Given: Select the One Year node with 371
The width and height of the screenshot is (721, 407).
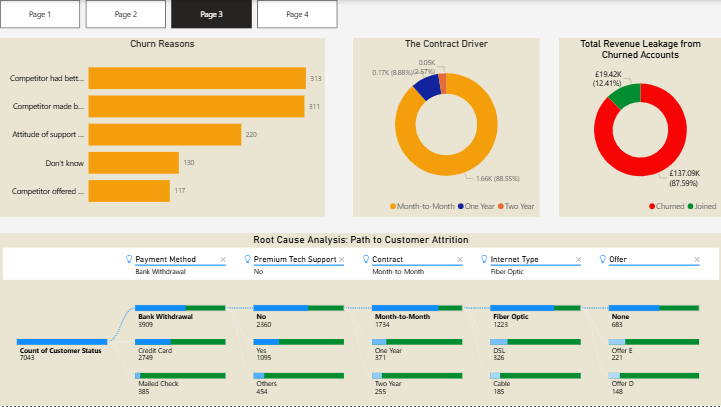Looking at the screenshot, I should pyautogui.click(x=417, y=342).
